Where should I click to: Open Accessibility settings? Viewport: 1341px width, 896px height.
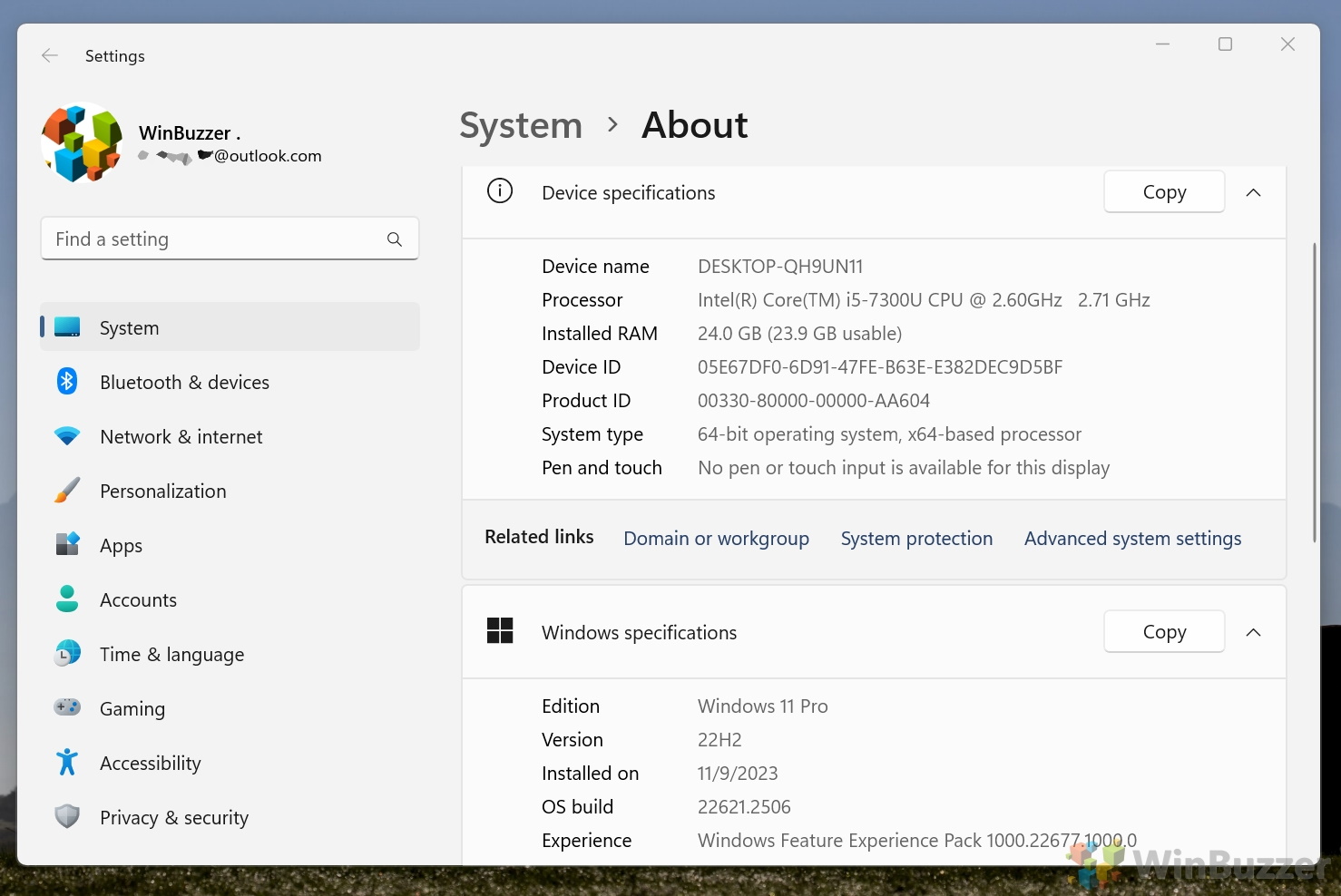pos(230,763)
